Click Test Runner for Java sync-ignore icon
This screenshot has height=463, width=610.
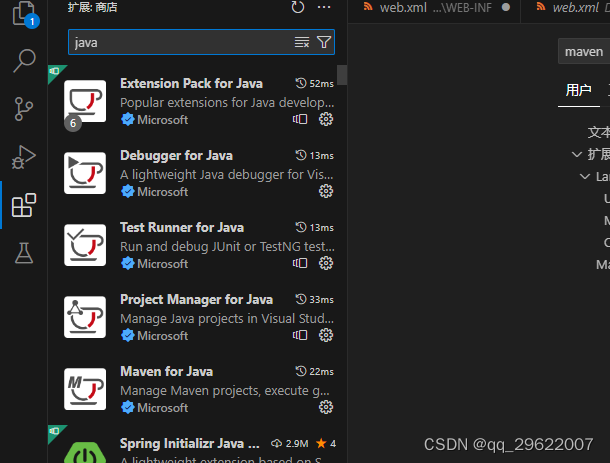pyautogui.click(x=300, y=263)
